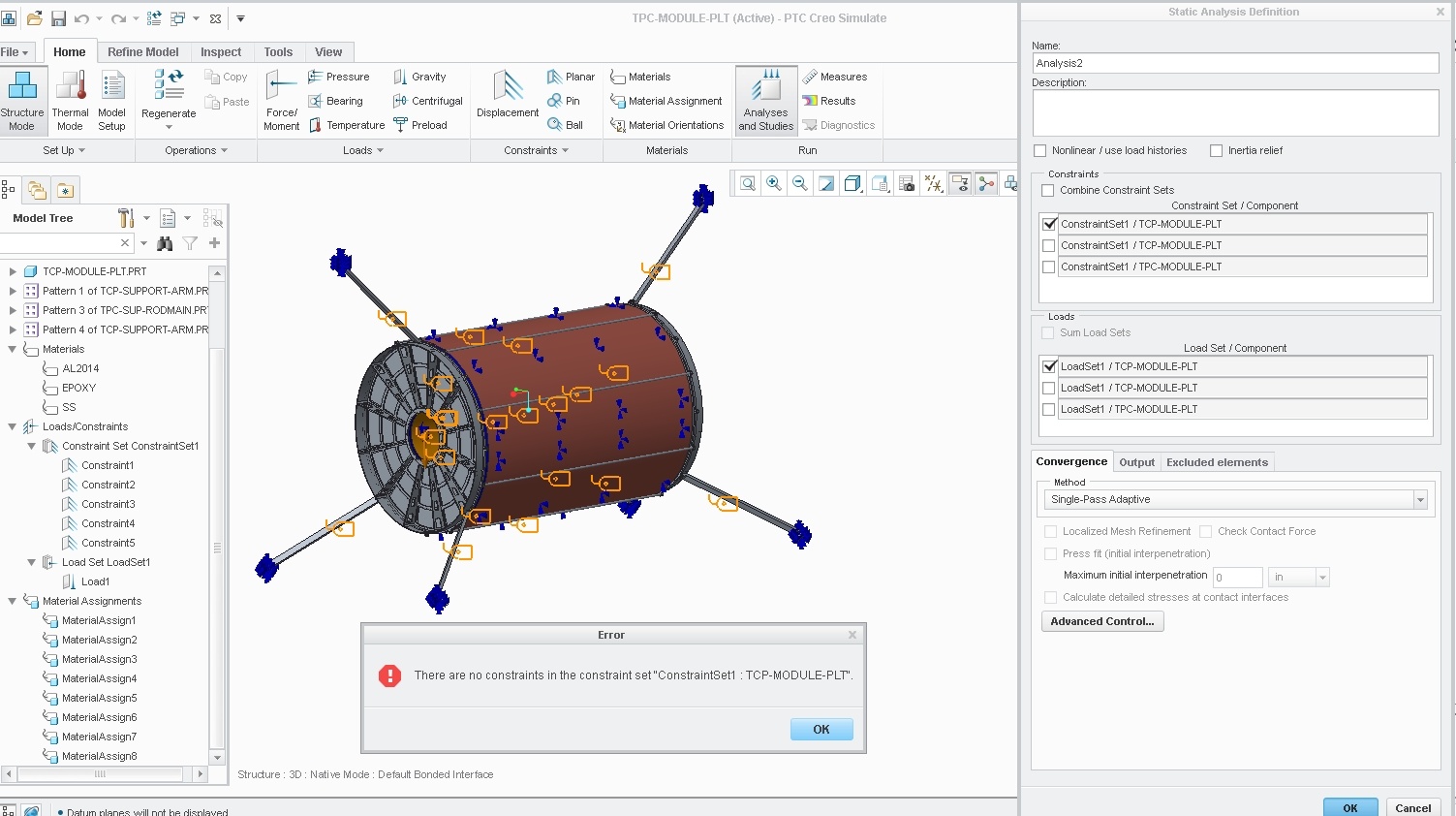
Task: Open the Single-Pass Adaptive method dropdown
Action: [x=1420, y=500]
